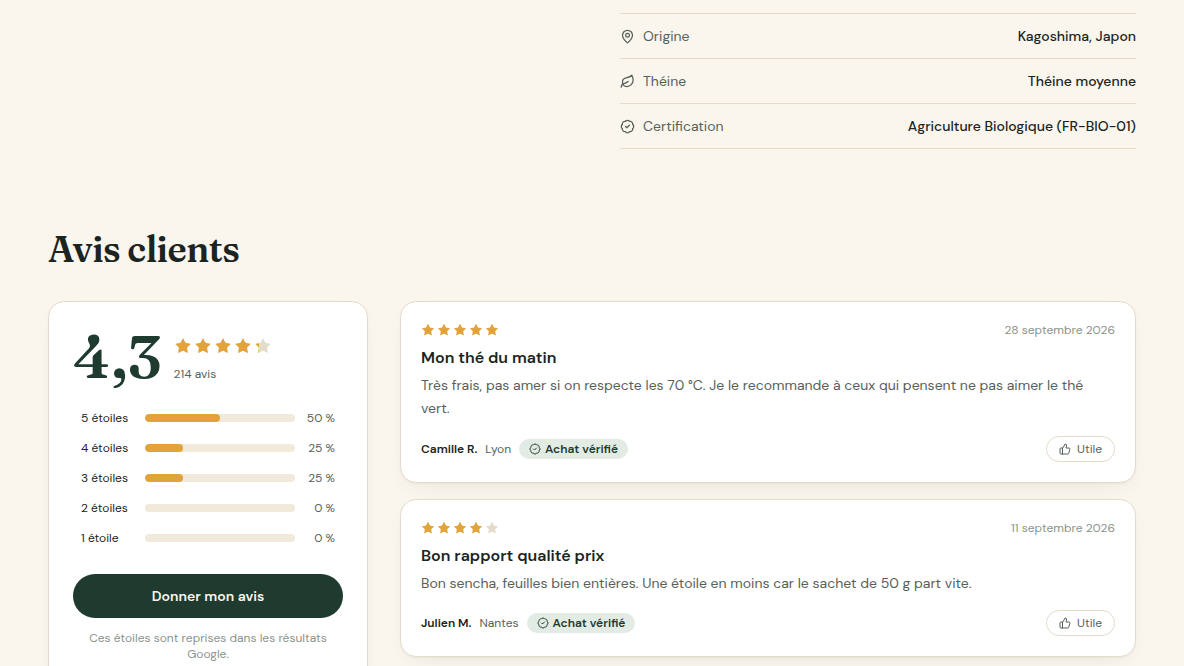Click the 25 % value in the 3 étoiles row
This screenshot has height=666, width=1184.
321,478
